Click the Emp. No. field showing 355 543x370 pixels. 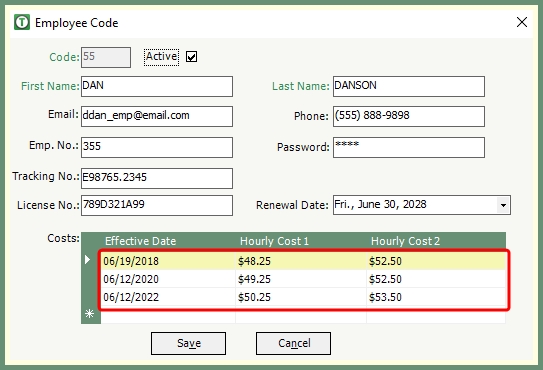(157, 148)
